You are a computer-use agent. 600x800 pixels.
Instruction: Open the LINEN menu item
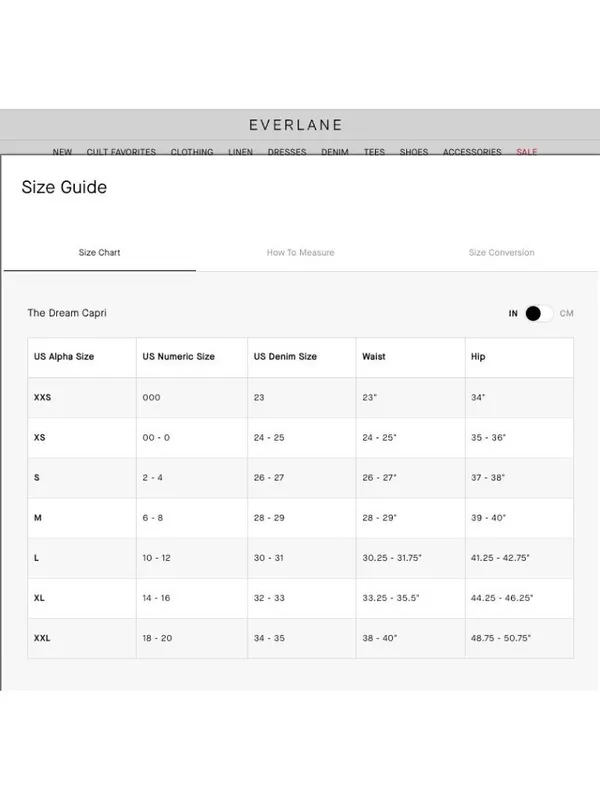(x=240, y=152)
